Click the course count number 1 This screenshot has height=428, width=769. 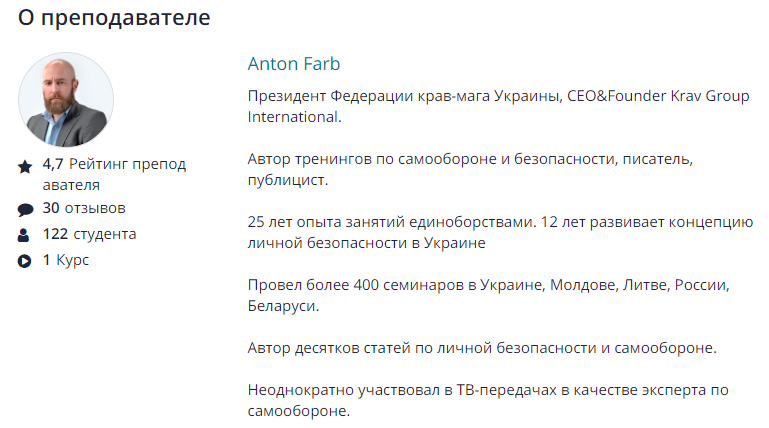[x=46, y=261]
